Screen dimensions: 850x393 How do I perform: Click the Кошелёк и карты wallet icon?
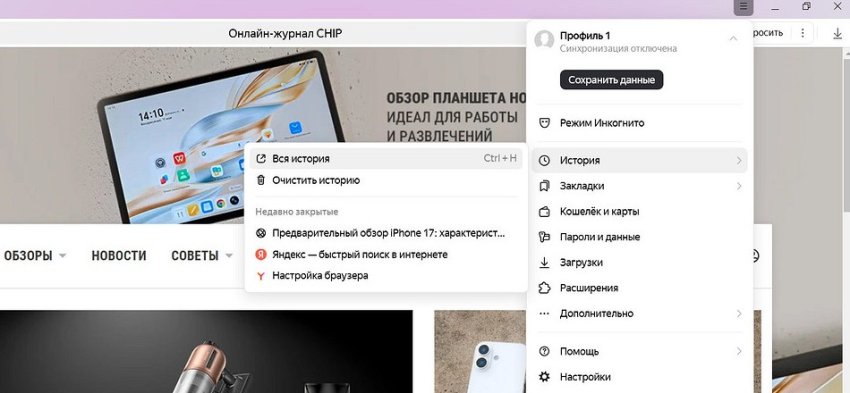pos(544,211)
